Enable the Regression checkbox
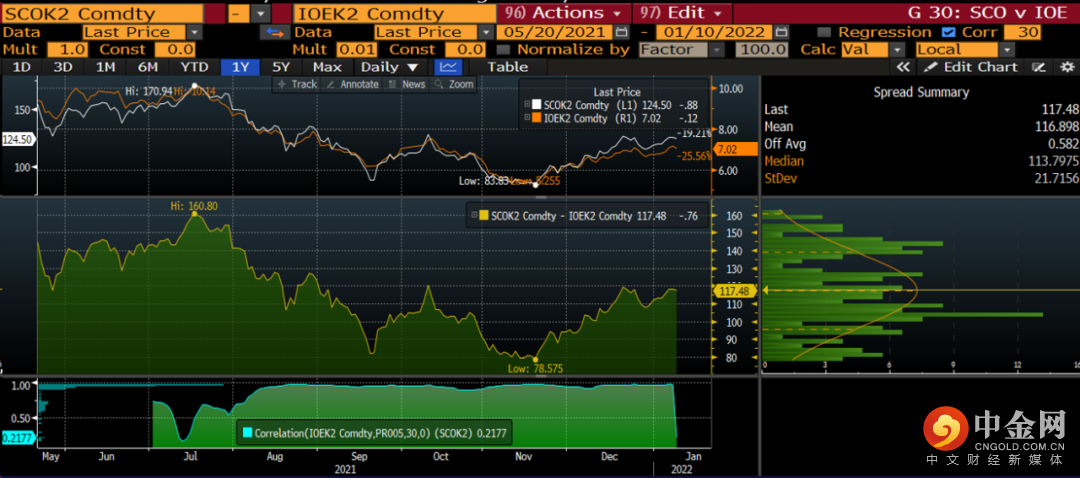Screen dimensions: 1080x478 pyautogui.click(x=823, y=32)
